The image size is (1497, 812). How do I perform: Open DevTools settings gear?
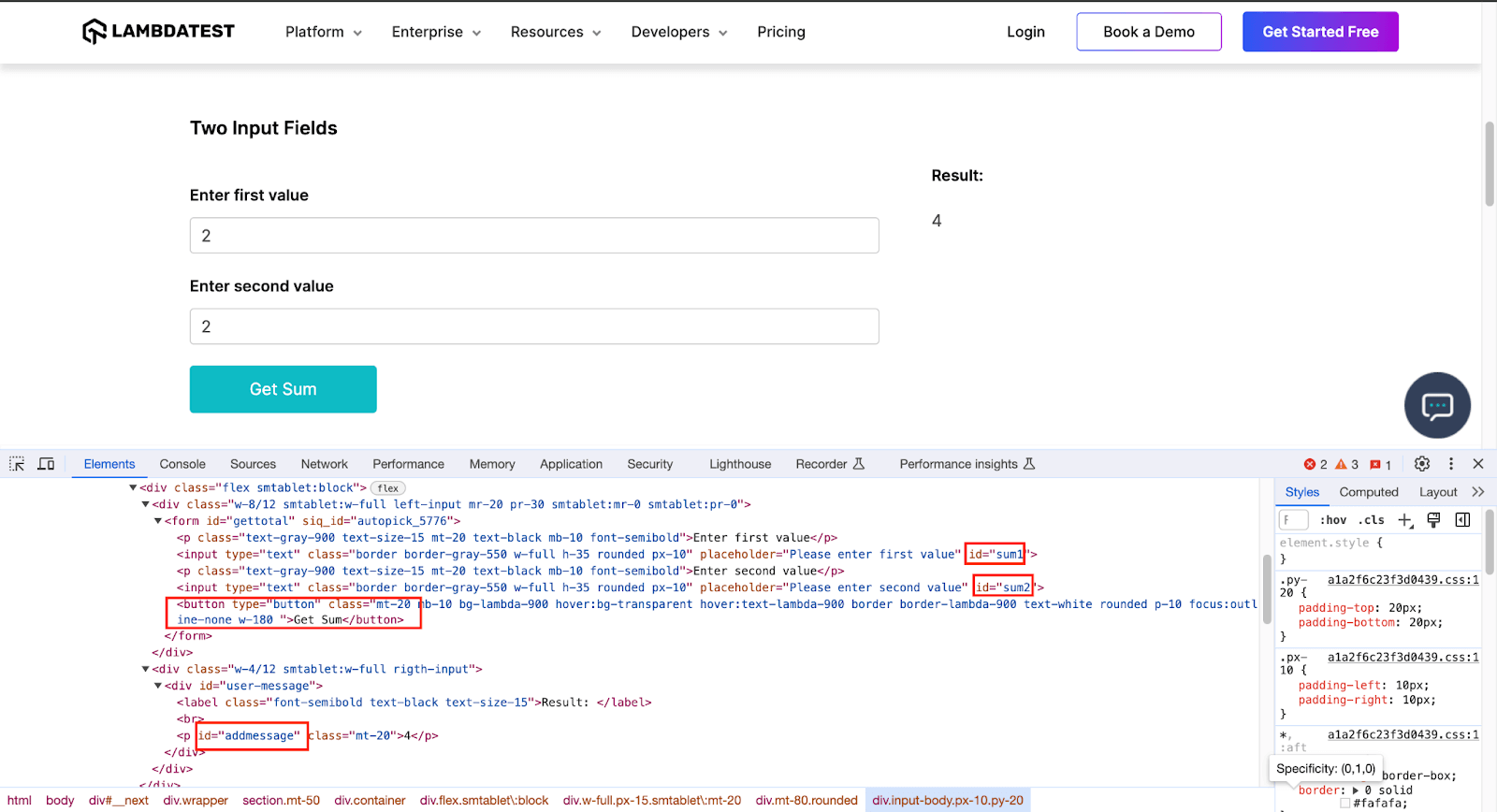click(x=1422, y=464)
